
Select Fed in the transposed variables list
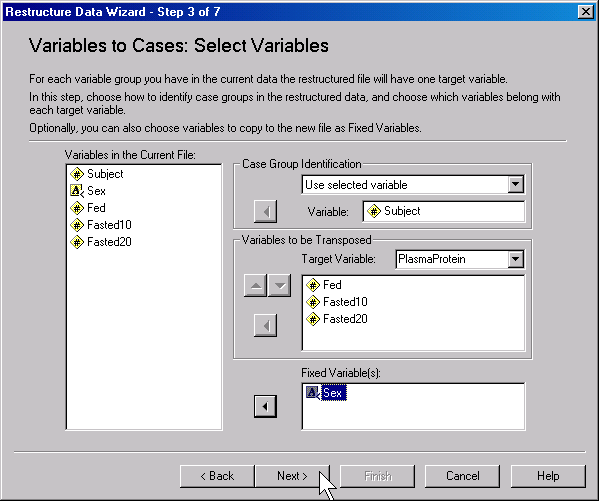pyautogui.click(x=324, y=285)
